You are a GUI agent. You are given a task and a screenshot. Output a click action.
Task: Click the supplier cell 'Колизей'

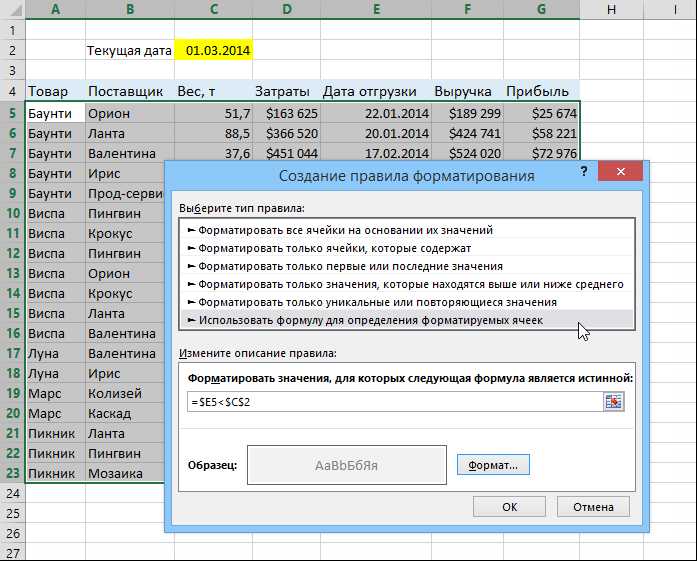click(125, 393)
